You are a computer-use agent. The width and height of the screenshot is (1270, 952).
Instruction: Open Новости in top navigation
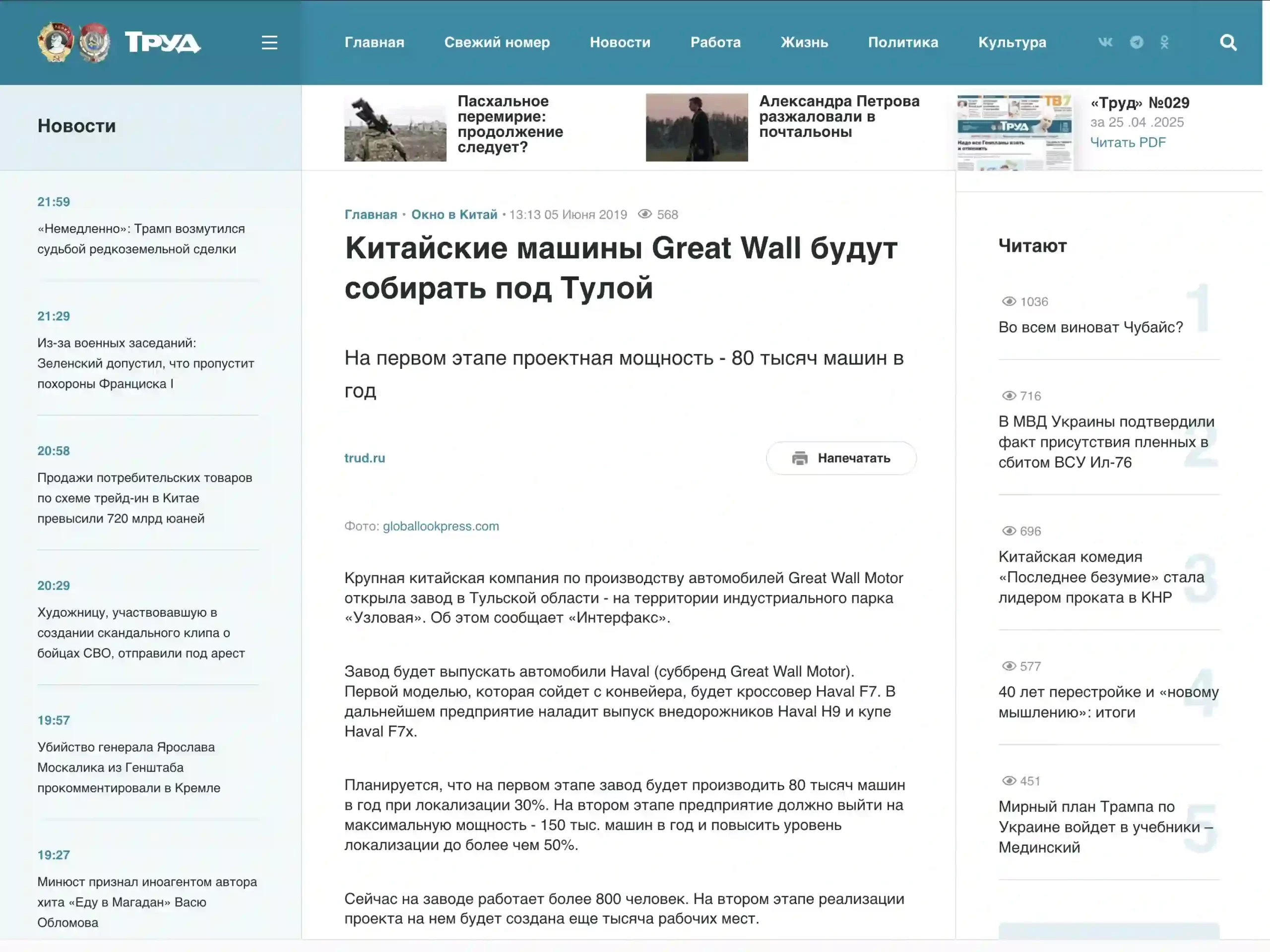coord(620,43)
